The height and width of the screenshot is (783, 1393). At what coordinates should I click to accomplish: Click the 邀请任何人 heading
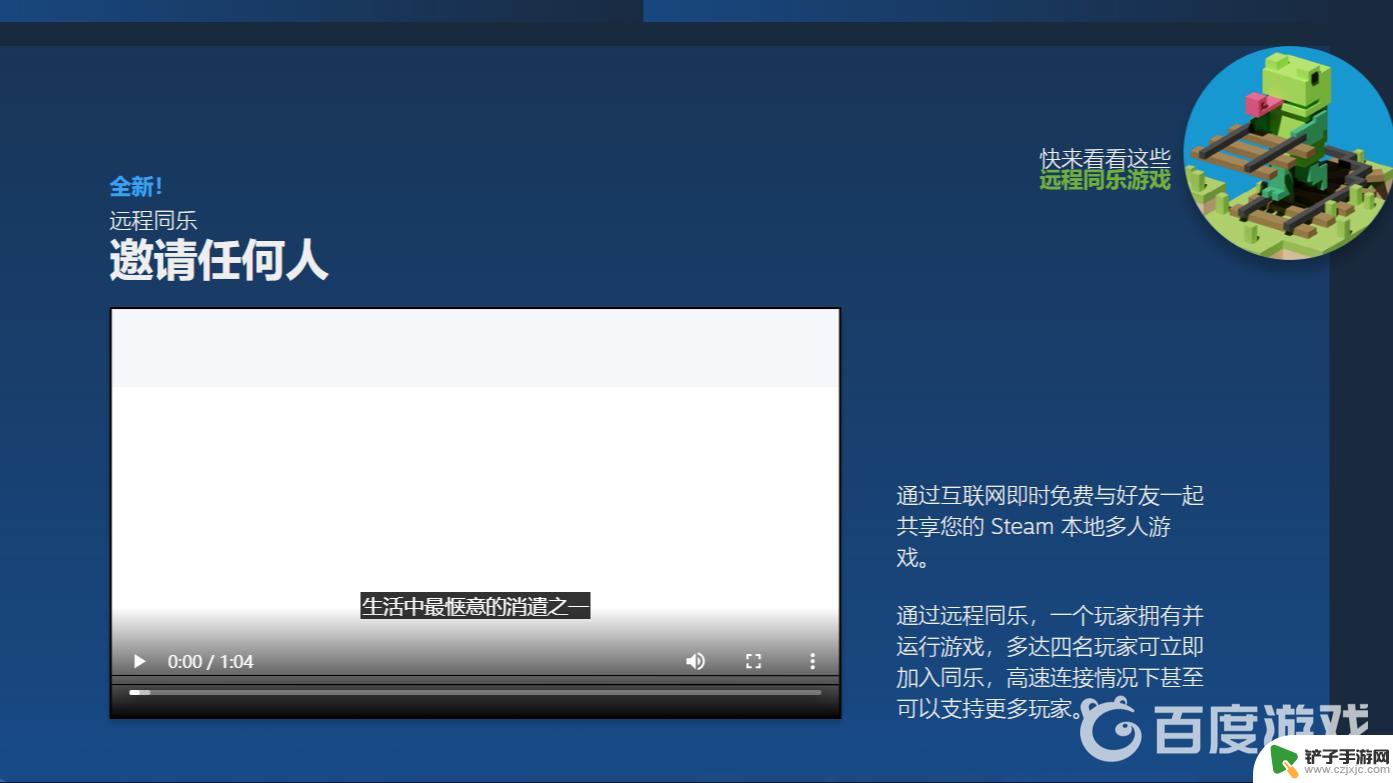point(218,260)
